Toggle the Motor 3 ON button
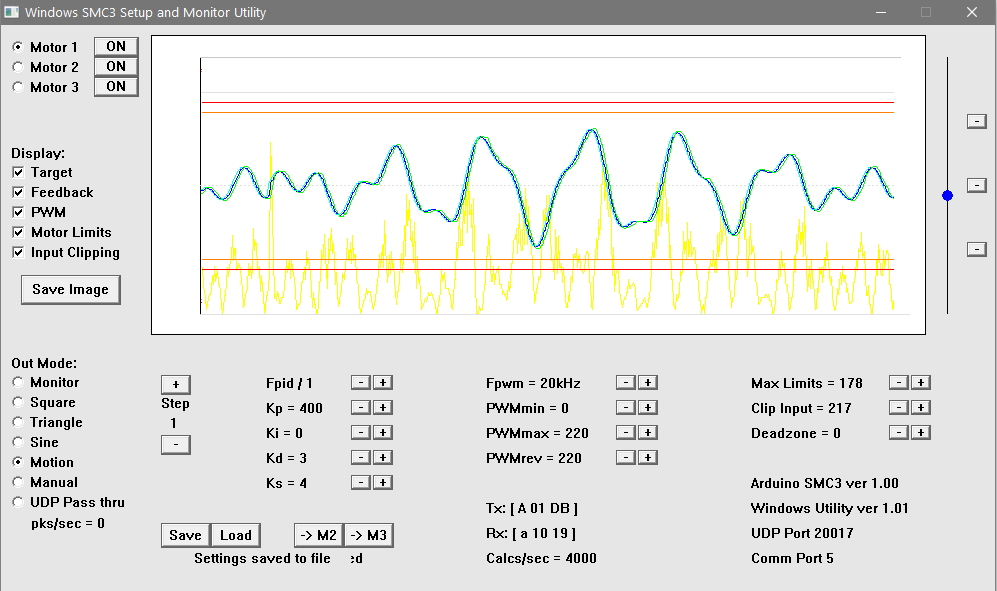The image size is (997, 591). 116,87
